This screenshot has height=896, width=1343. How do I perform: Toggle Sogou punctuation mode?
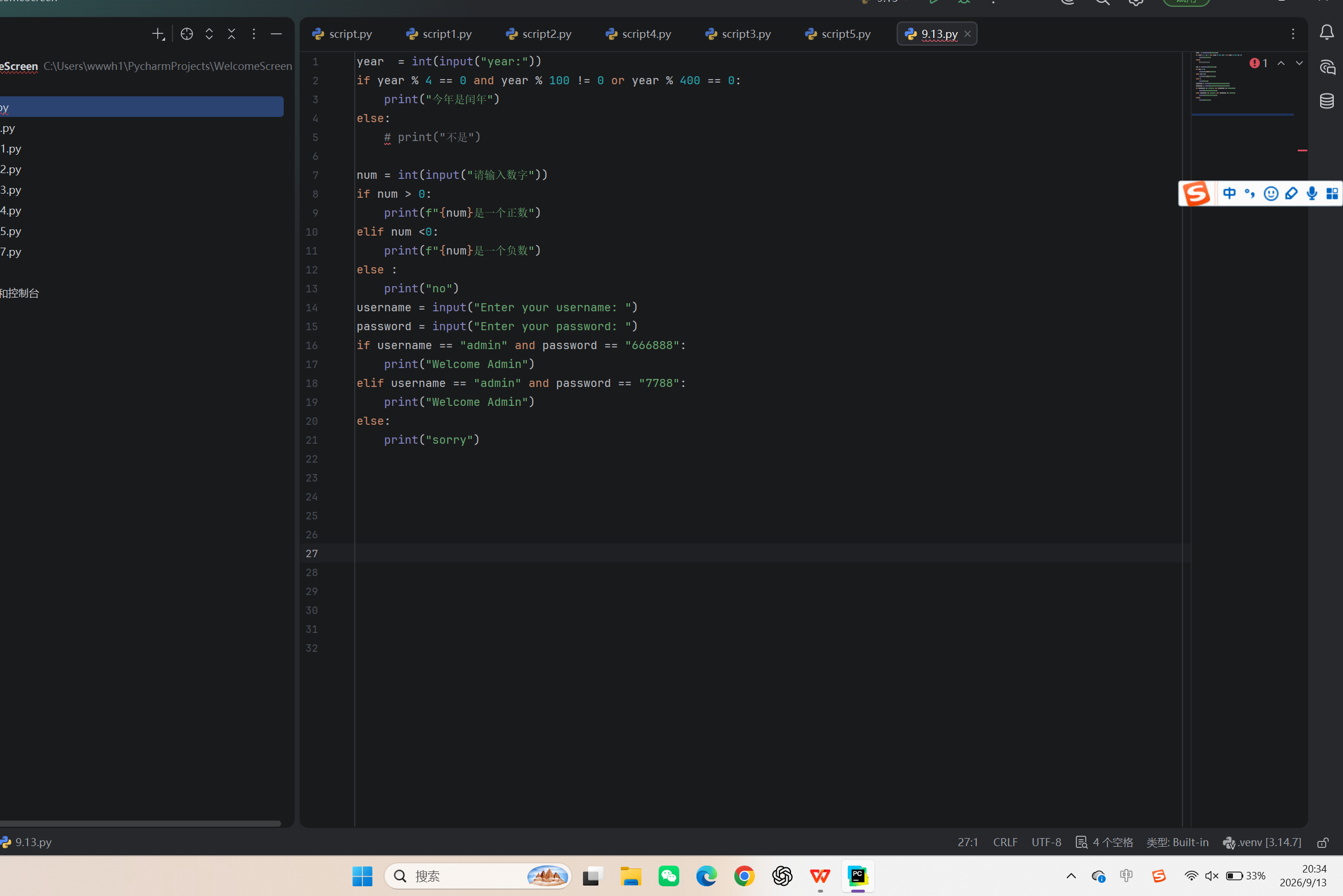(1250, 194)
